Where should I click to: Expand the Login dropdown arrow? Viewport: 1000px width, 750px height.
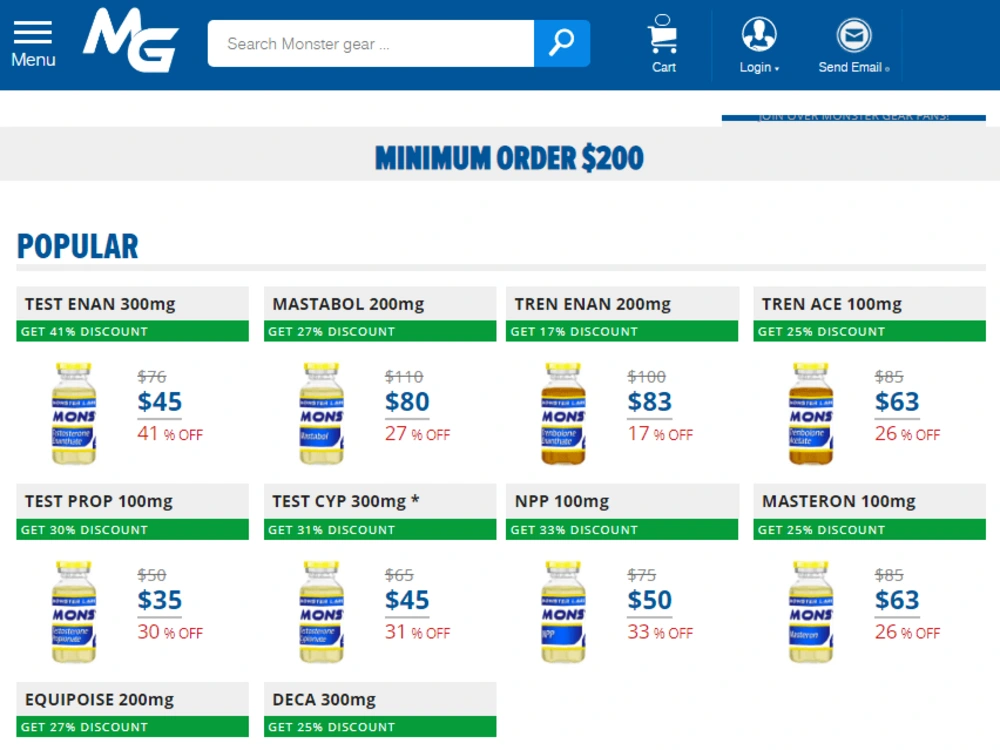pos(777,69)
